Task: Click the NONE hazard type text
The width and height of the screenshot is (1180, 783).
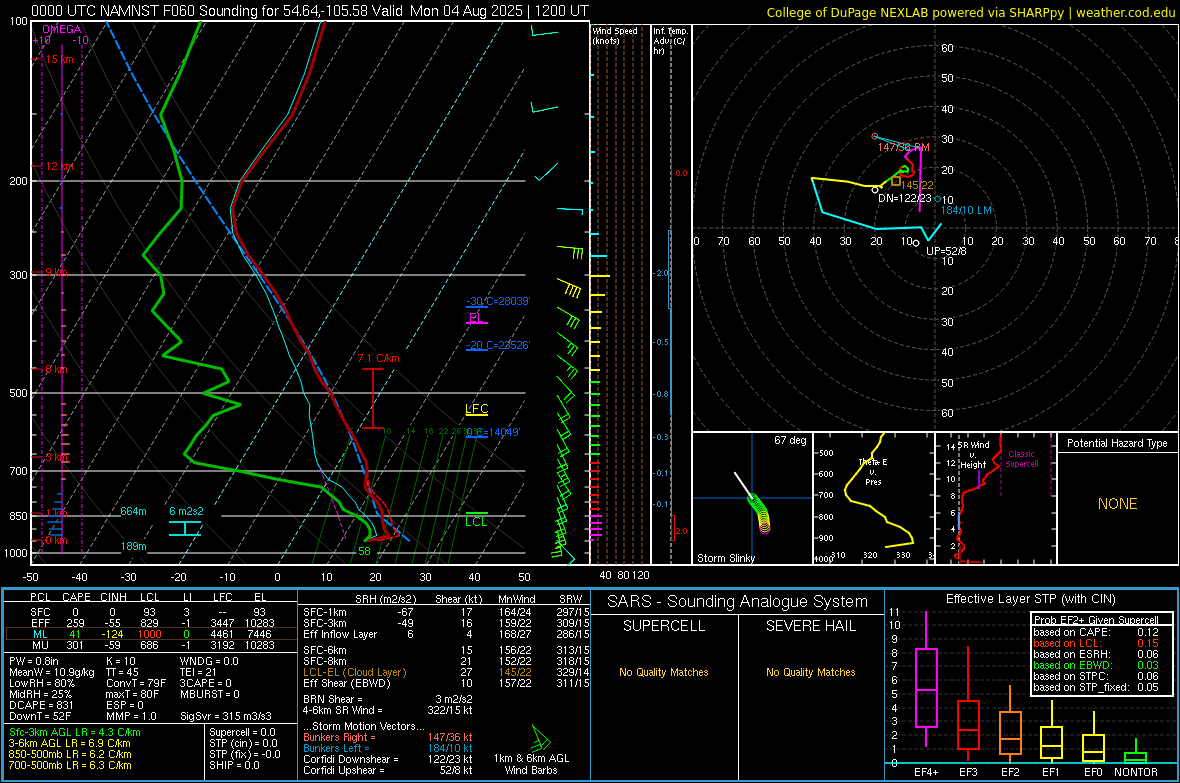Action: pyautogui.click(x=1117, y=504)
